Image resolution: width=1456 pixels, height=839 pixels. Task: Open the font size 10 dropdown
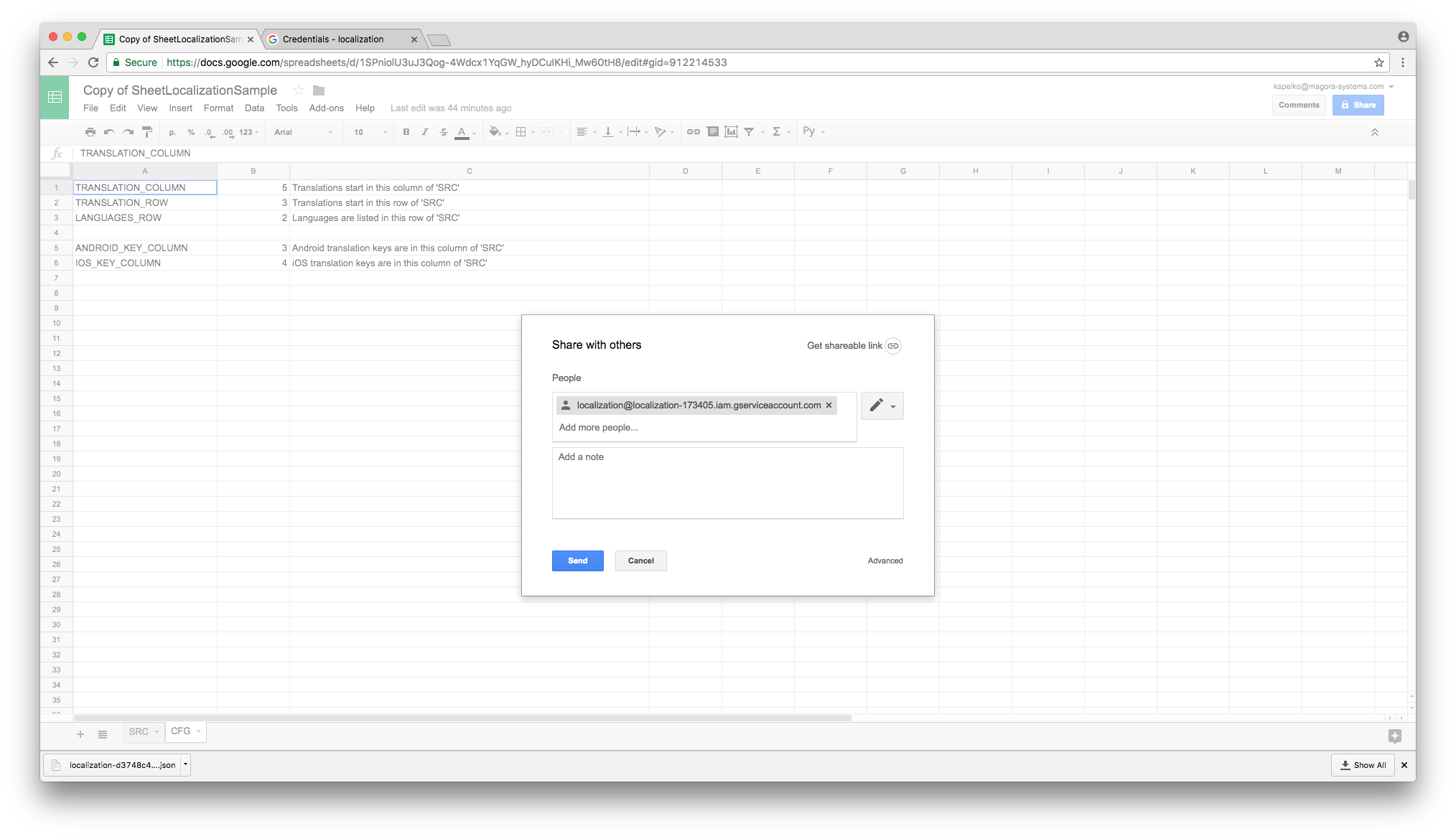click(369, 132)
